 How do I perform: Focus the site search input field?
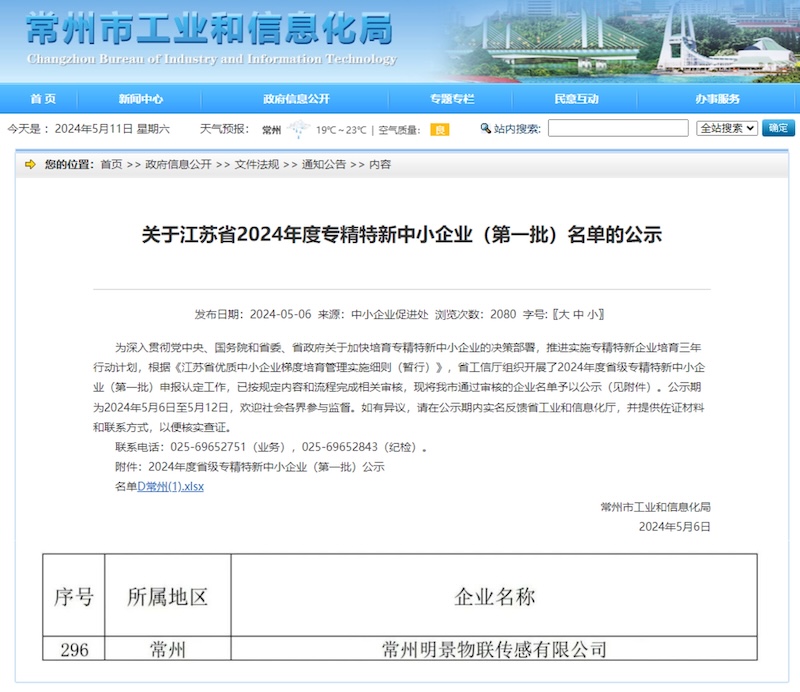pos(618,128)
